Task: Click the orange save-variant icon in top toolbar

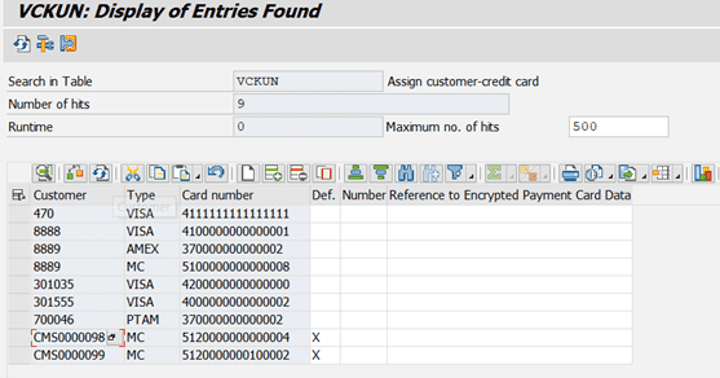Action: pyautogui.click(x=68, y=44)
